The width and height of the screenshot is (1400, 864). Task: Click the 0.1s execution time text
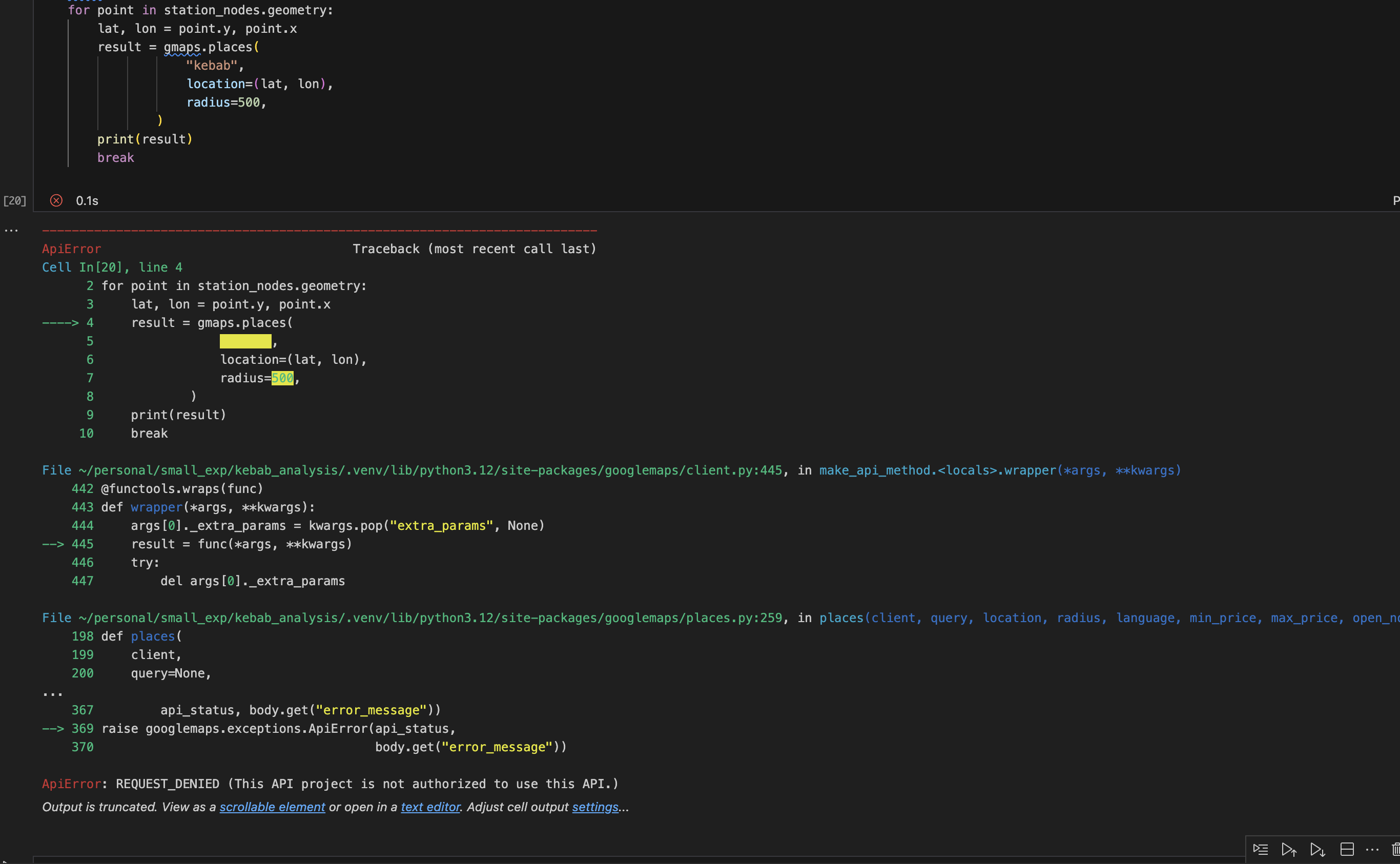pyautogui.click(x=87, y=200)
